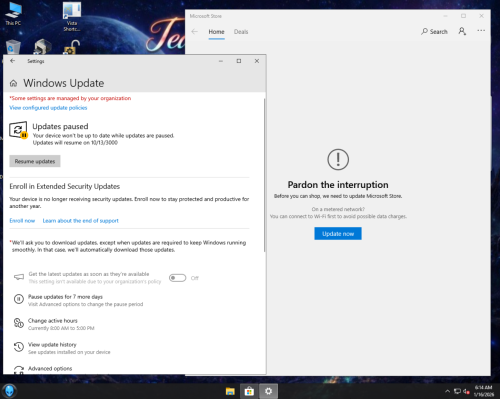Select the Home tab in Microsoft Store
Image resolution: width=500 pixels, height=399 pixels.
coord(216,32)
